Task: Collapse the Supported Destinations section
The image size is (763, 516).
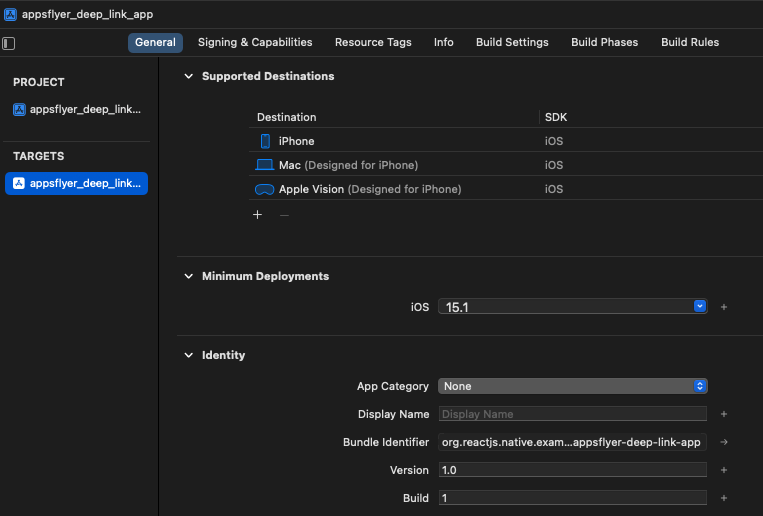Action: click(188, 76)
